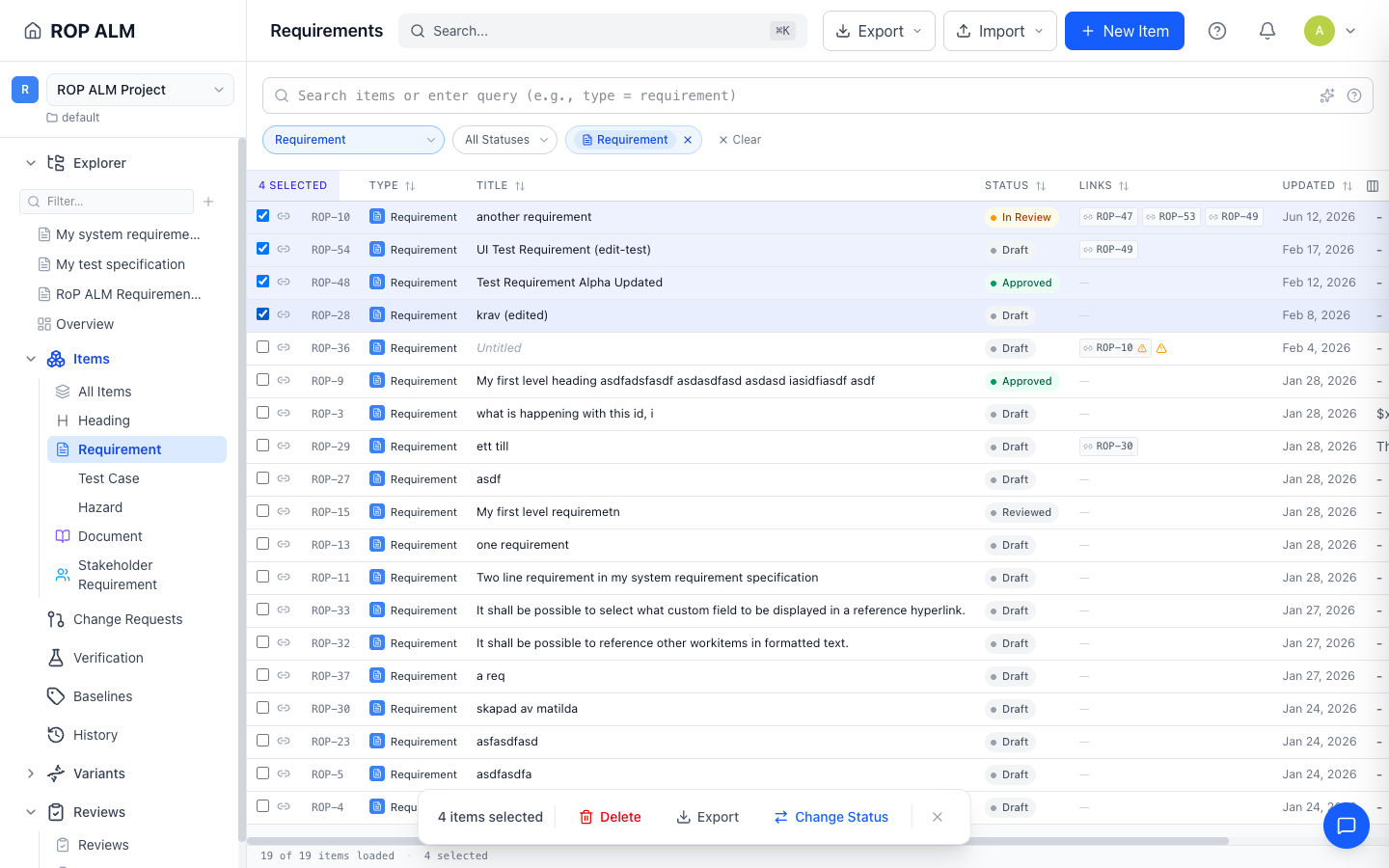Open linked item ROP-30 chip
The image size is (1389, 868).
coord(1108,447)
